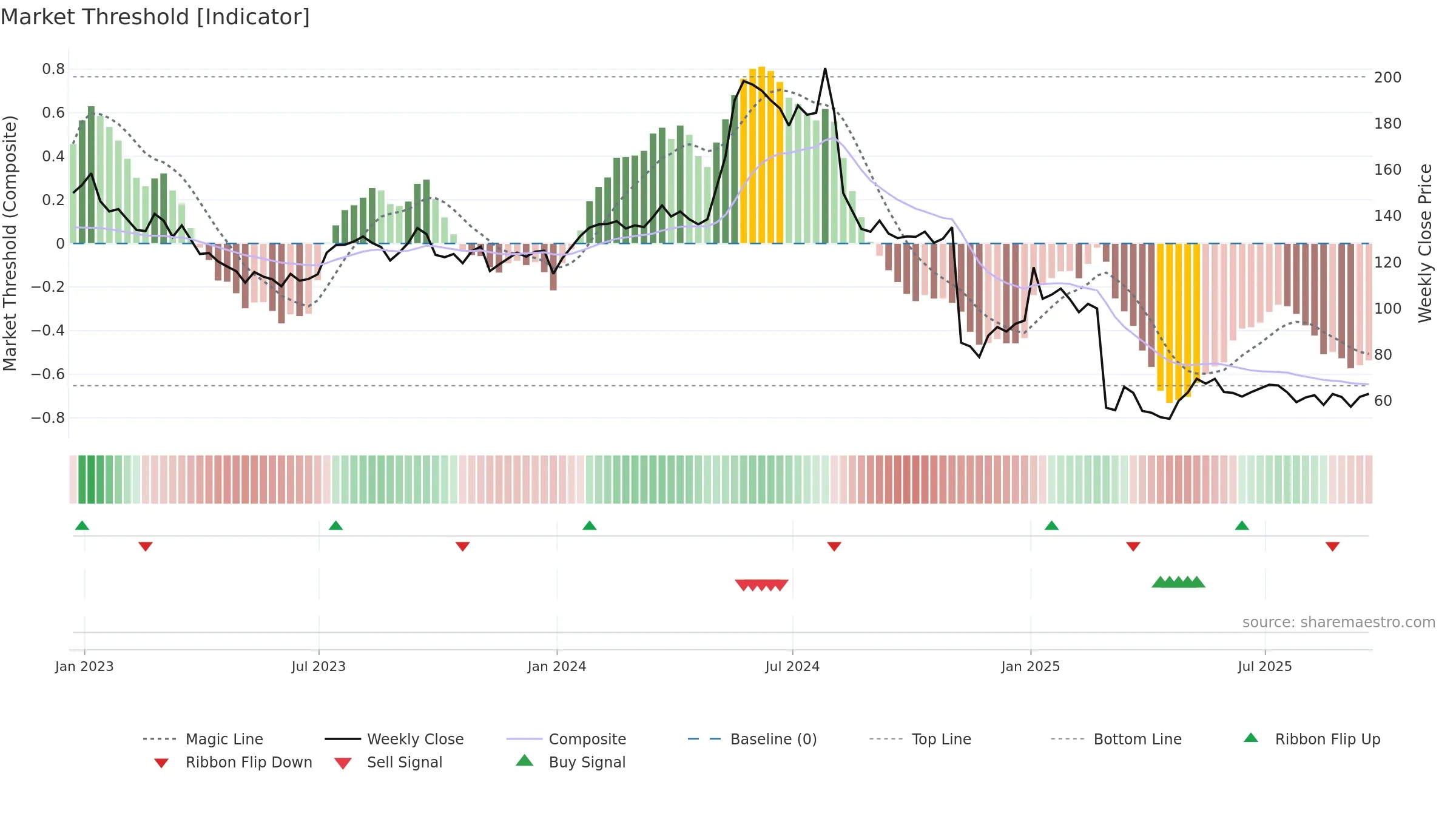
Task: Toggle Ribbon Flip Up legend entry
Action: [1312, 739]
